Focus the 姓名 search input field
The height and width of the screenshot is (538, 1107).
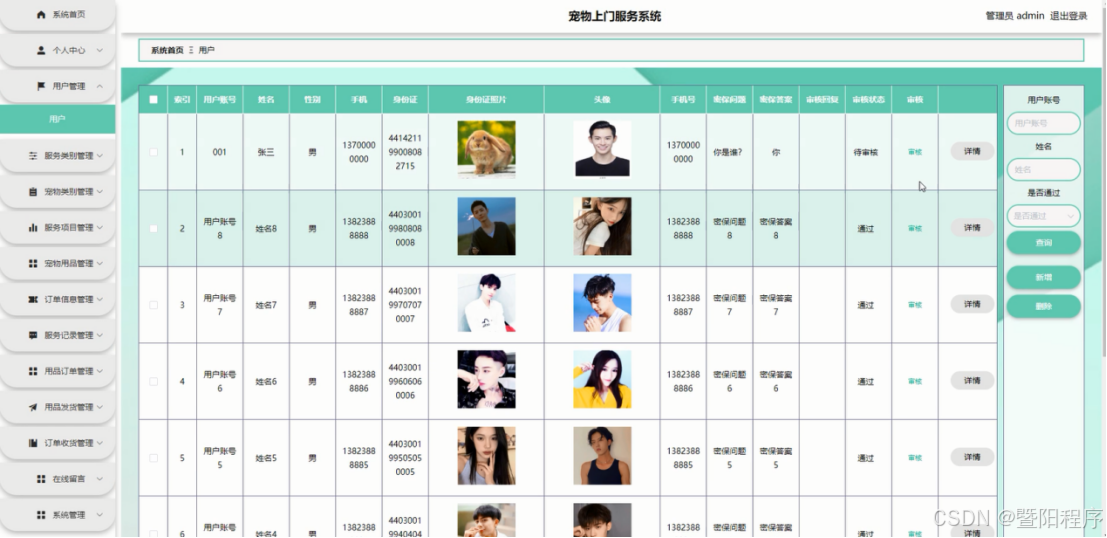(1043, 169)
